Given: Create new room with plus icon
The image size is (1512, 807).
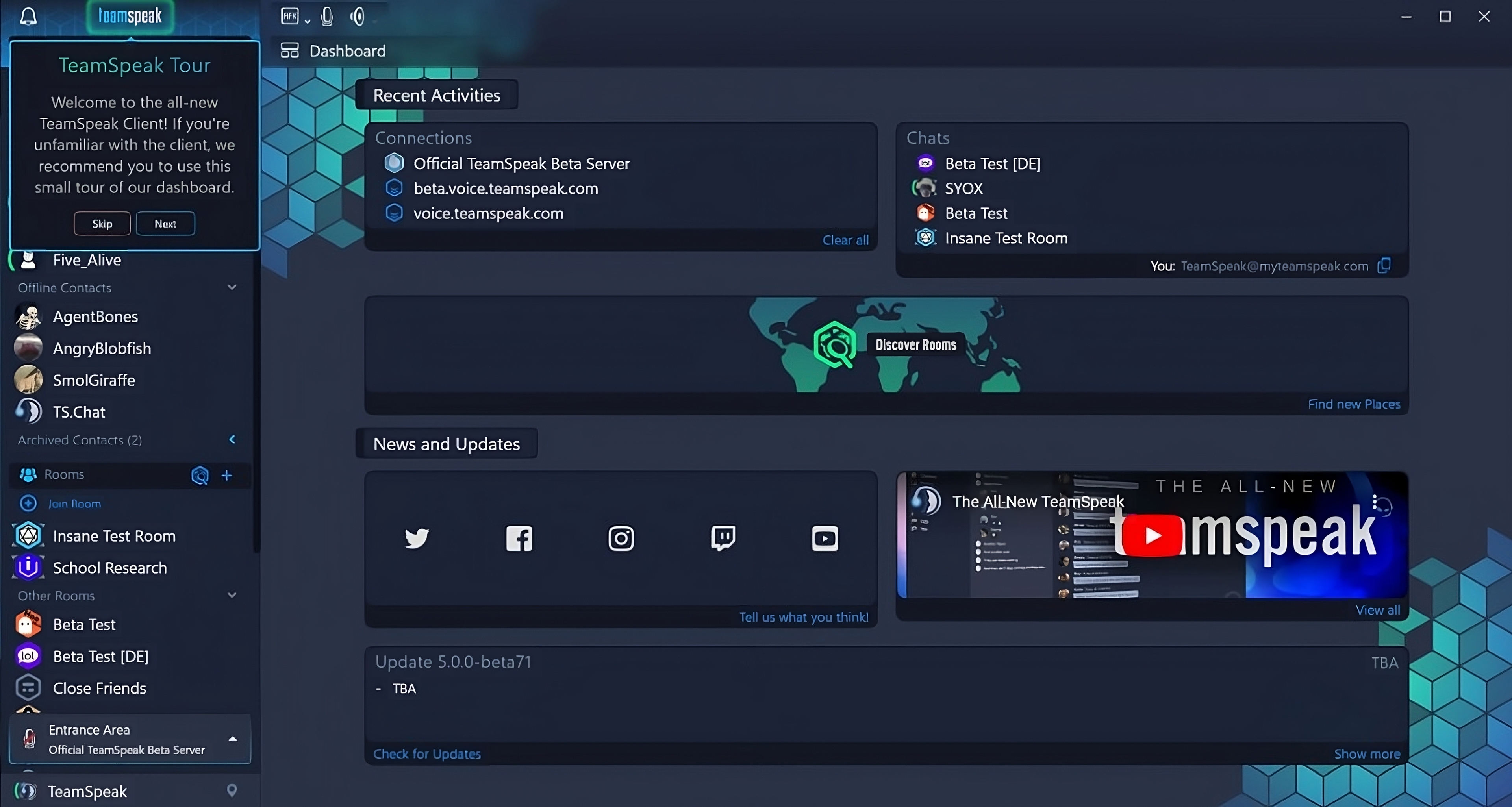Looking at the screenshot, I should tap(226, 475).
